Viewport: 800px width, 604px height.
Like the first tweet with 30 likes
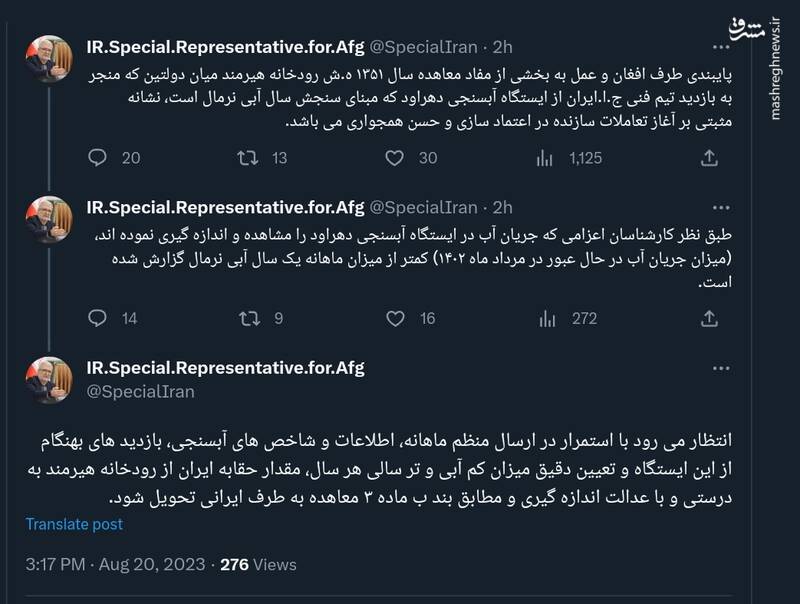click(396, 157)
